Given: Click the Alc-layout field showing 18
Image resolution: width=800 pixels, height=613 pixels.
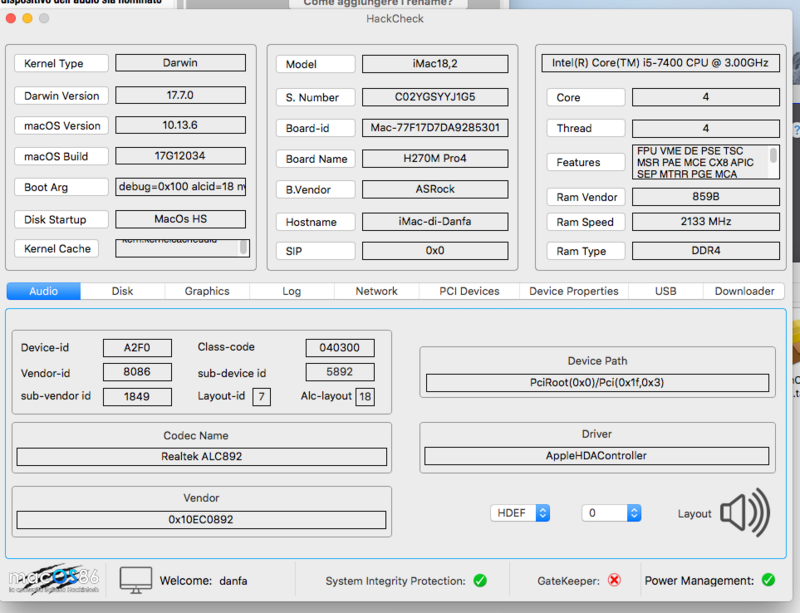Looking at the screenshot, I should pyautogui.click(x=365, y=397).
